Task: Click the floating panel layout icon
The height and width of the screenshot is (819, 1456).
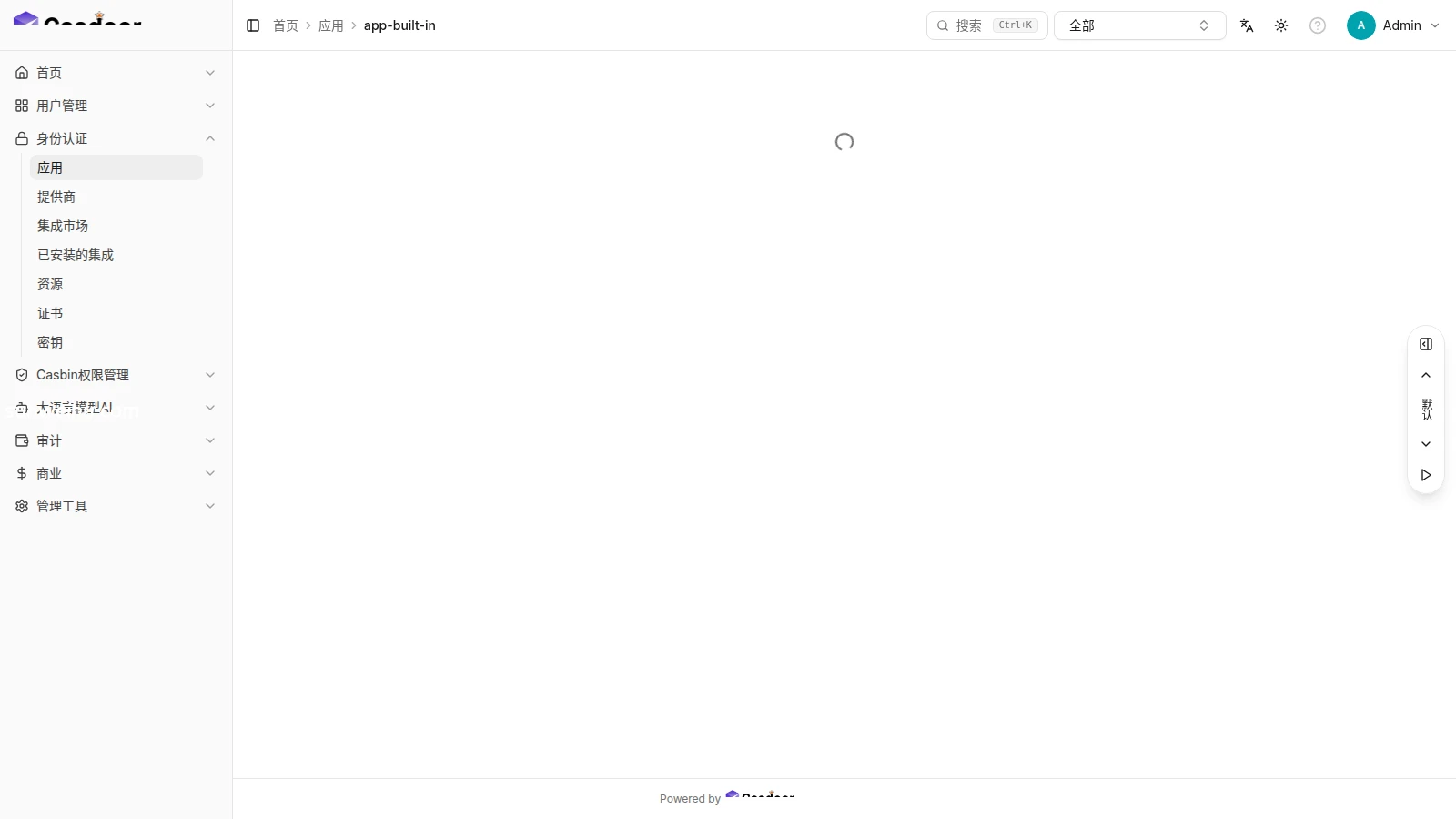Action: [1426, 344]
